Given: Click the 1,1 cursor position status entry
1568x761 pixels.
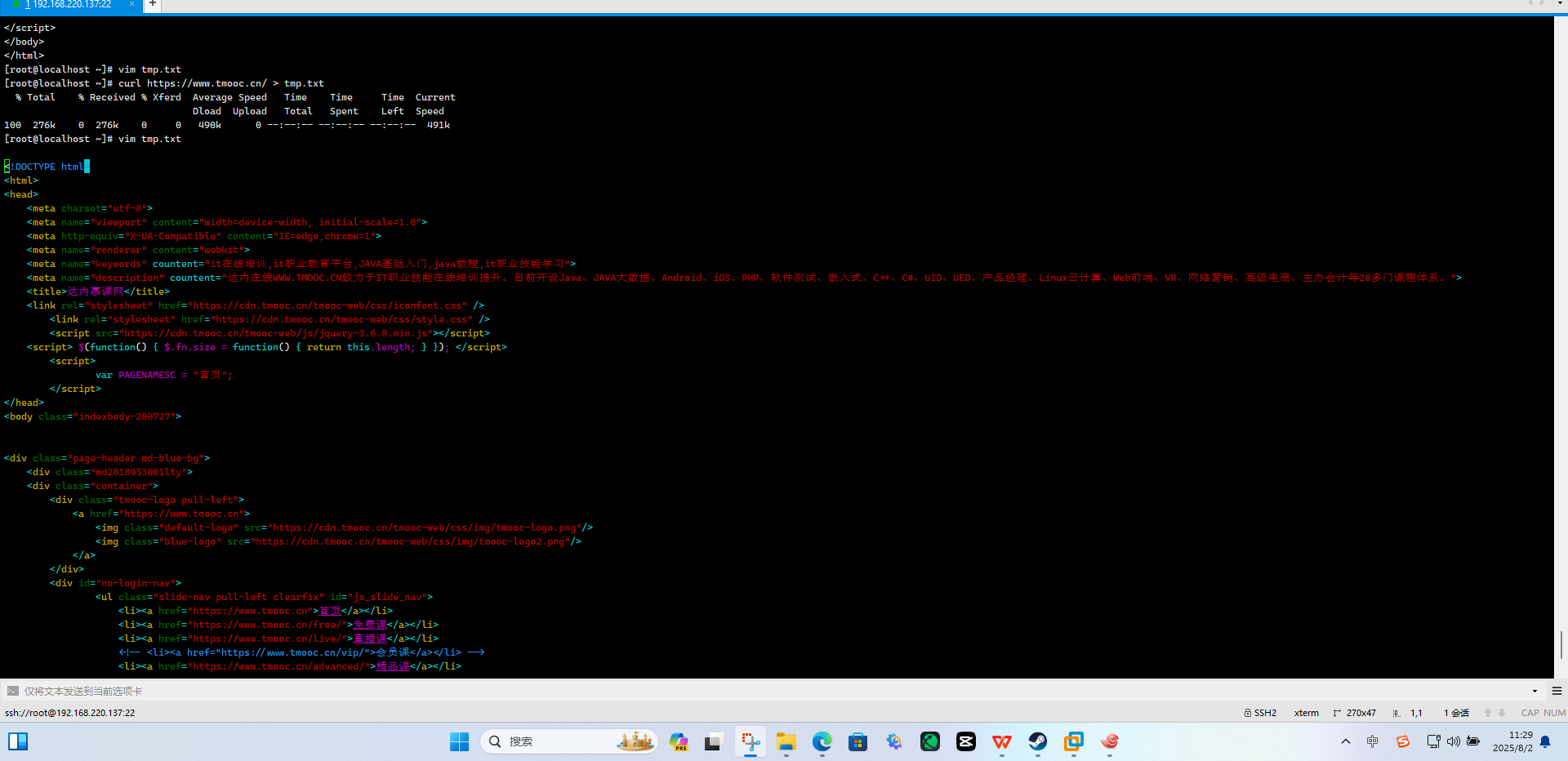Looking at the screenshot, I should coord(1416,713).
